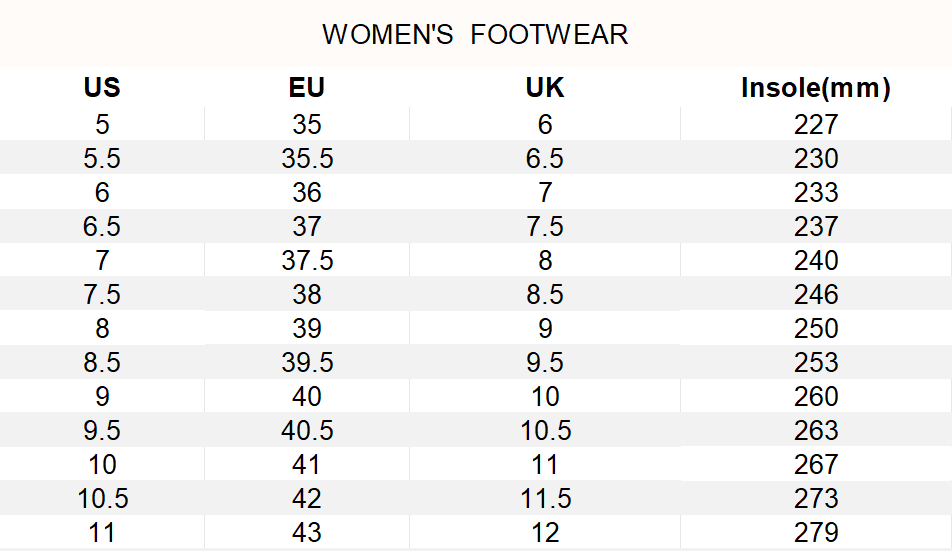Select the US column header
This screenshot has height=551, width=952.
102,88
